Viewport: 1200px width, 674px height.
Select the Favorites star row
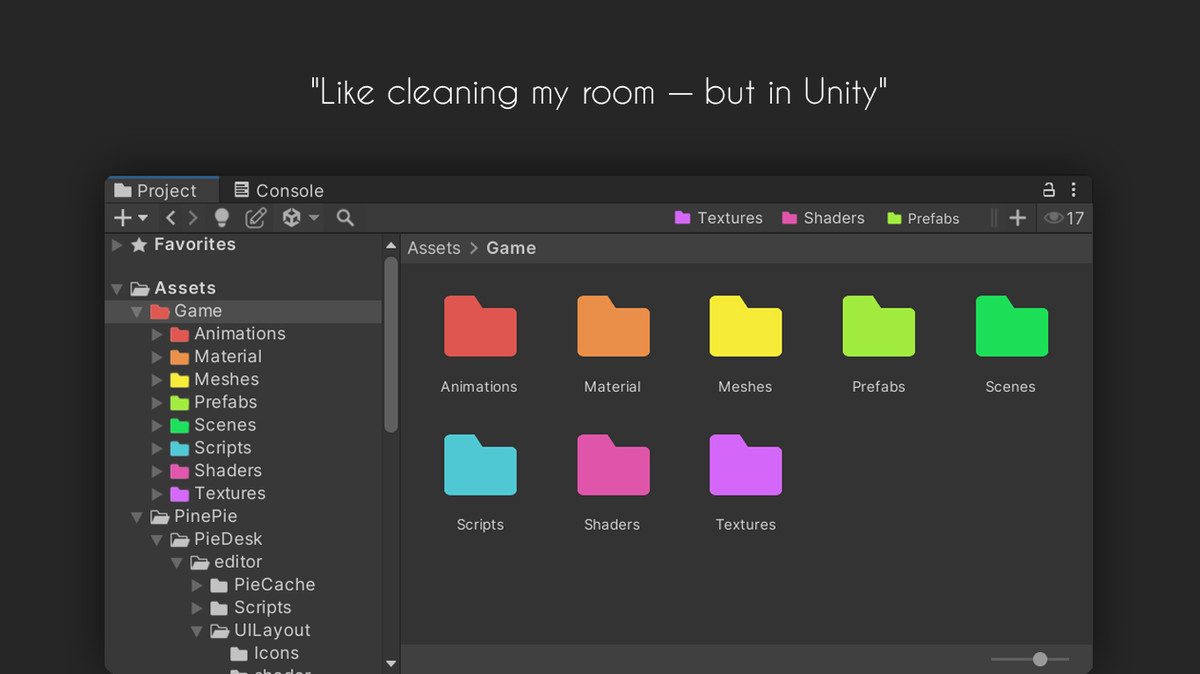point(243,244)
